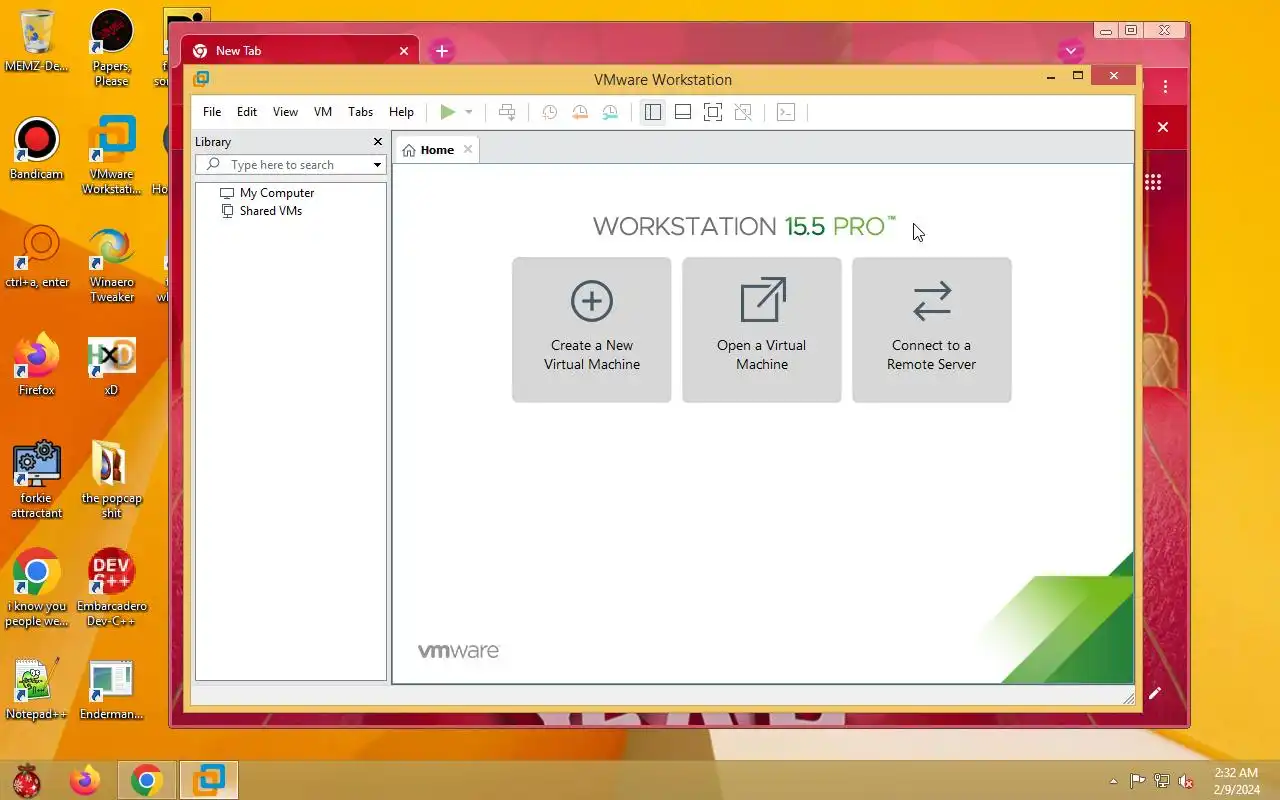Select the New Tab in Chrome window
1280x800 pixels.
[300, 51]
